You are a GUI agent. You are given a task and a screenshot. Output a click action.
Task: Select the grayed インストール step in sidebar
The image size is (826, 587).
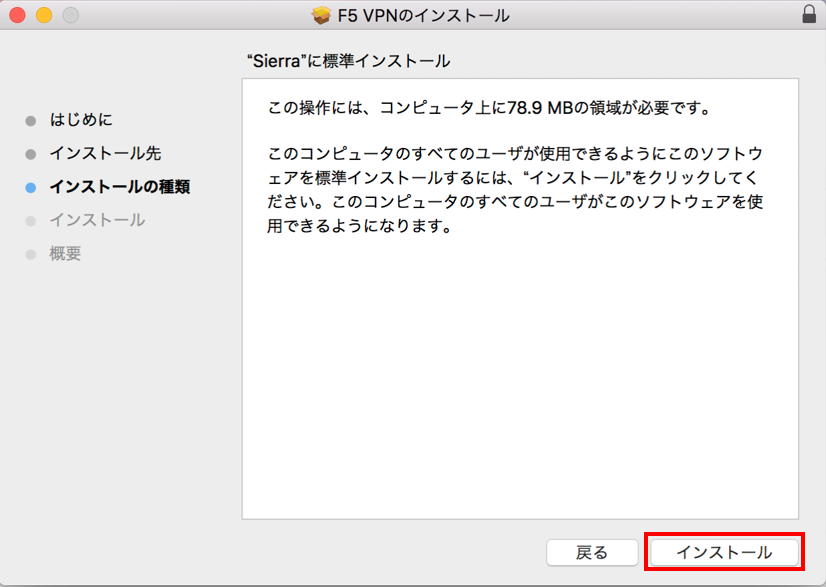tap(97, 220)
